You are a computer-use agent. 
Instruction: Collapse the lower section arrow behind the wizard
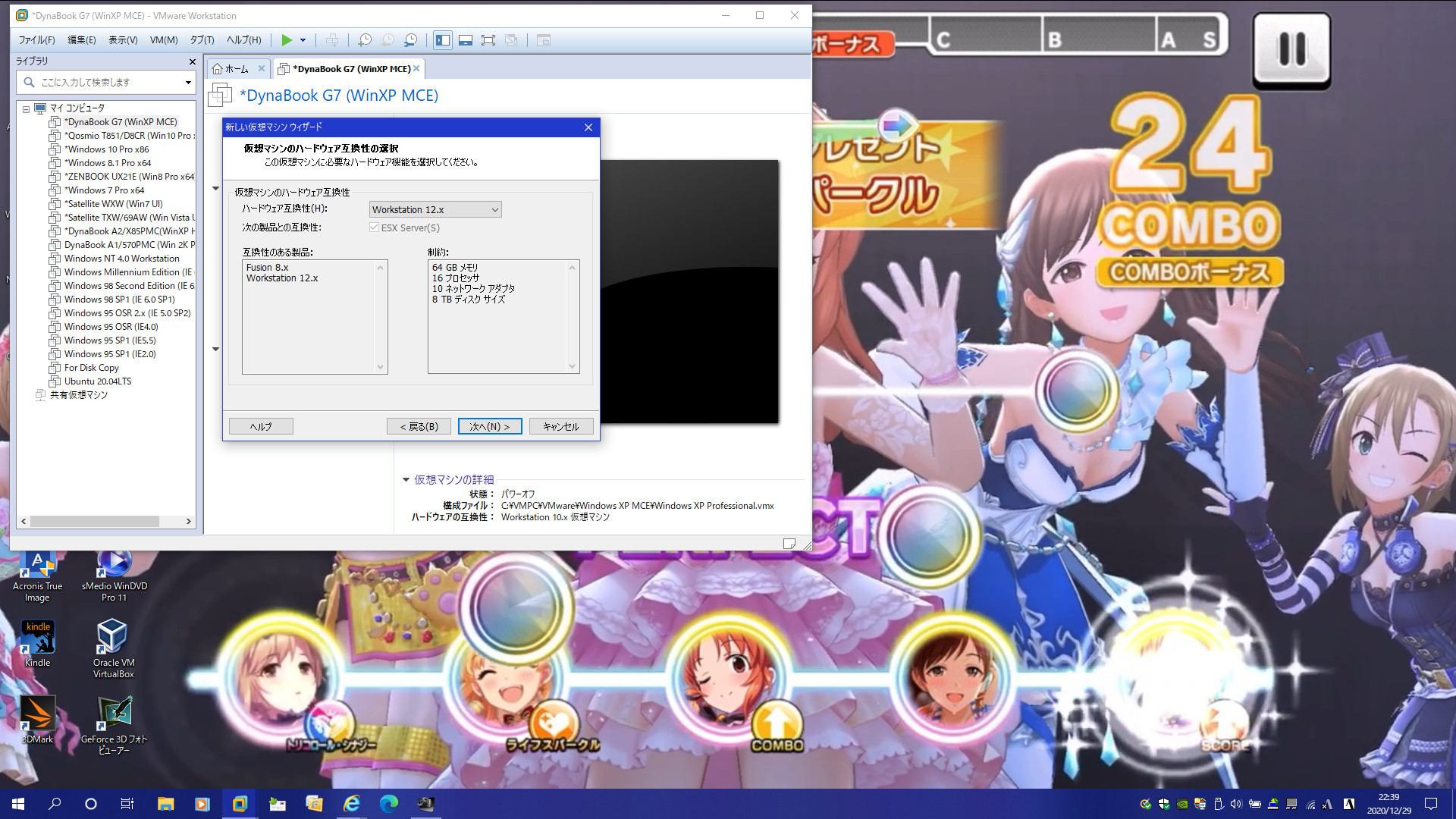215,349
